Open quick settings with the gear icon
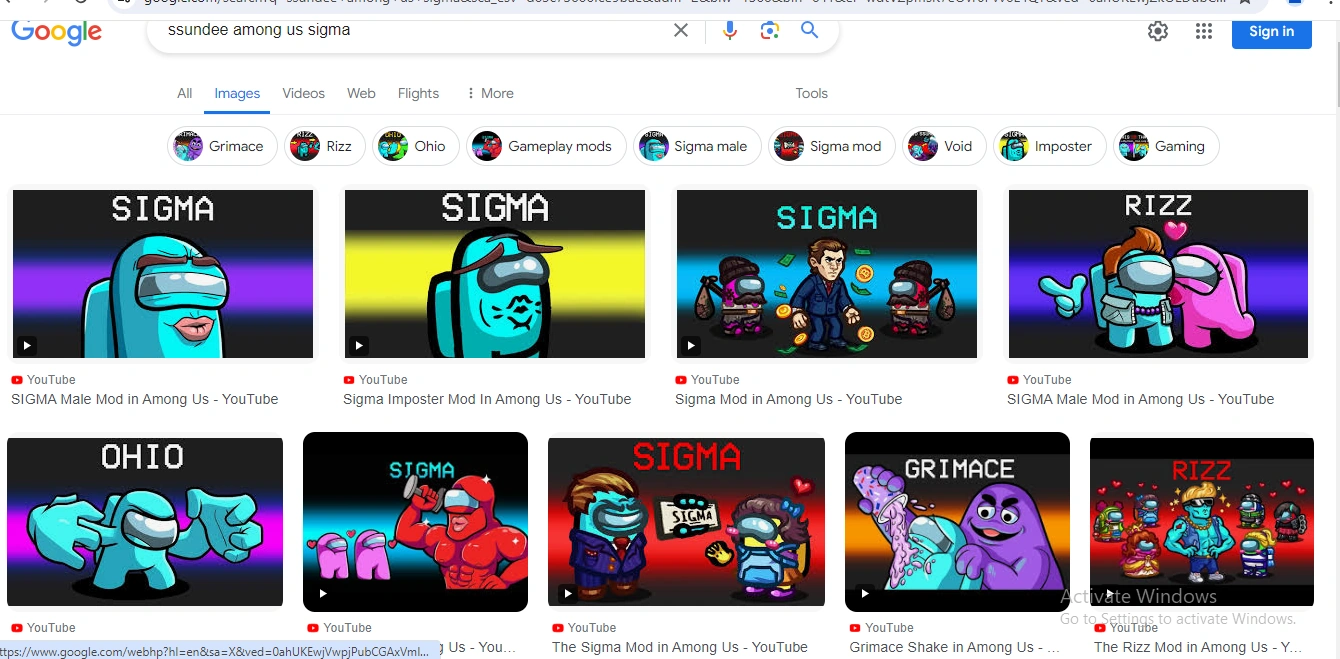This screenshot has height=659, width=1340. pos(1157,31)
